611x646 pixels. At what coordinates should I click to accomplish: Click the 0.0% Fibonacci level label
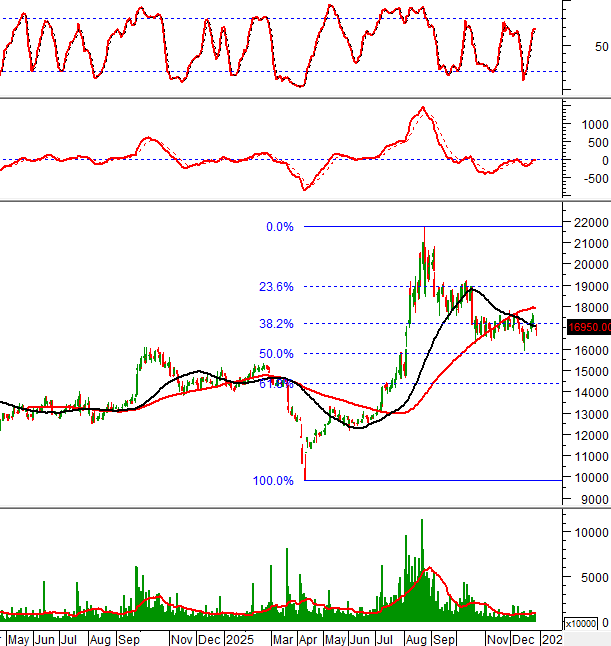279,227
